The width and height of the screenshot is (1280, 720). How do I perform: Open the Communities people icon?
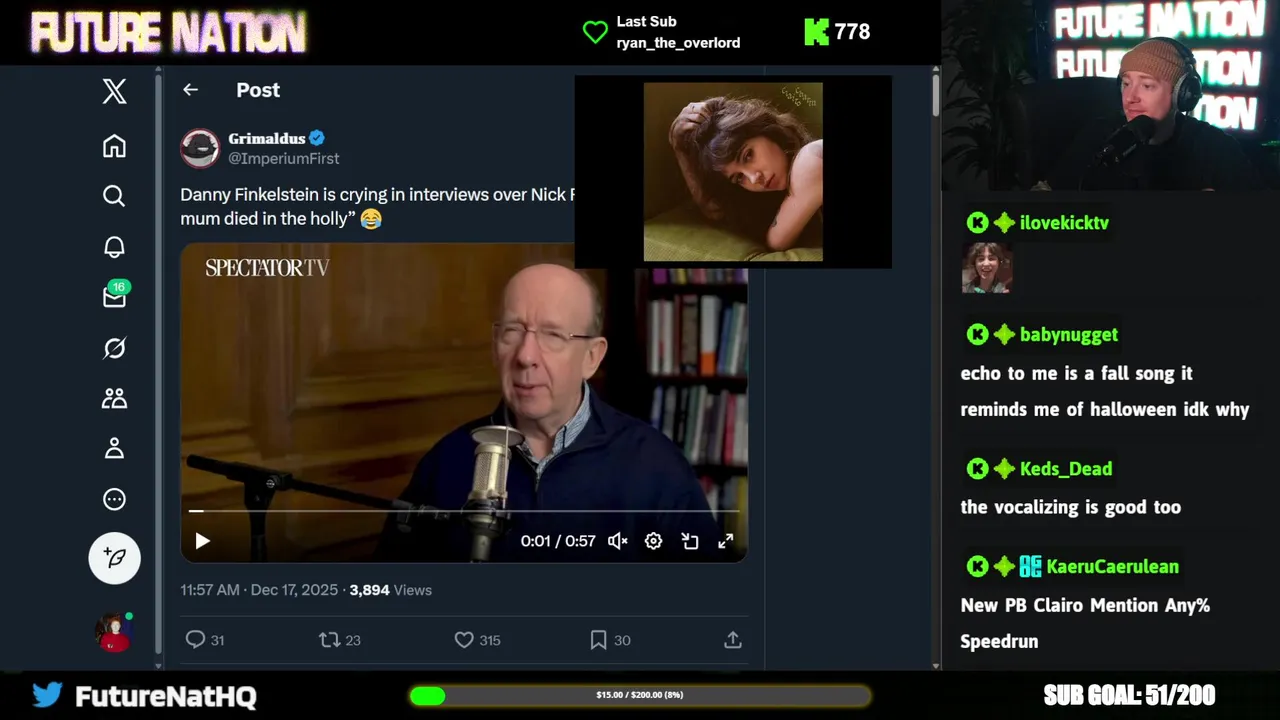tap(114, 398)
